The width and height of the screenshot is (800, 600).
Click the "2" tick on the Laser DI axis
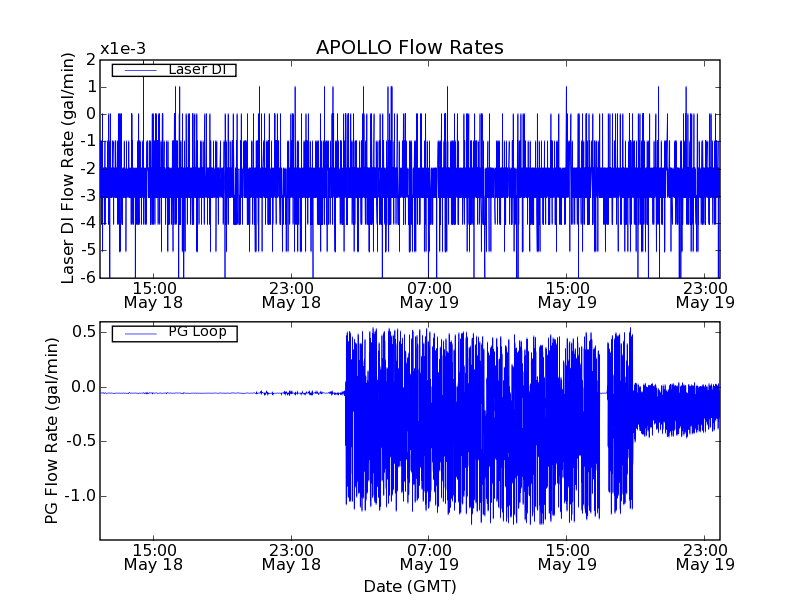(91, 60)
